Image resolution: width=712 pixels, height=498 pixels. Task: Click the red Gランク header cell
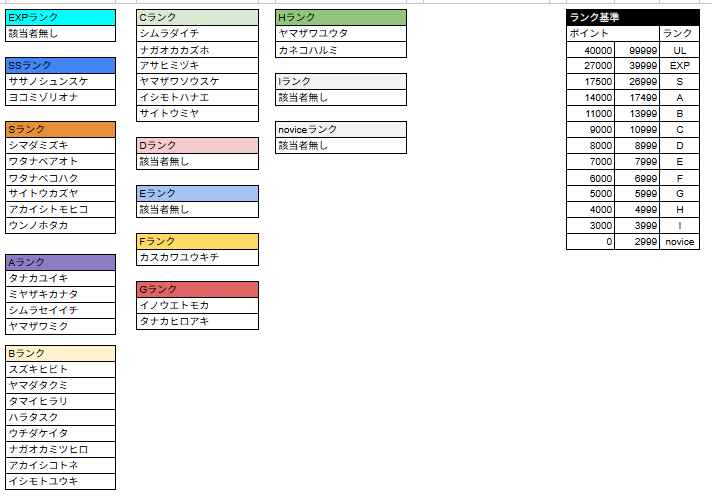[197, 289]
